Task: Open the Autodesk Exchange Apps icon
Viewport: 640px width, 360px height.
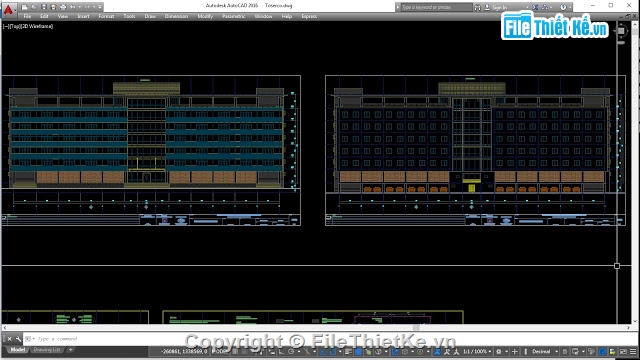Action: tap(535, 7)
